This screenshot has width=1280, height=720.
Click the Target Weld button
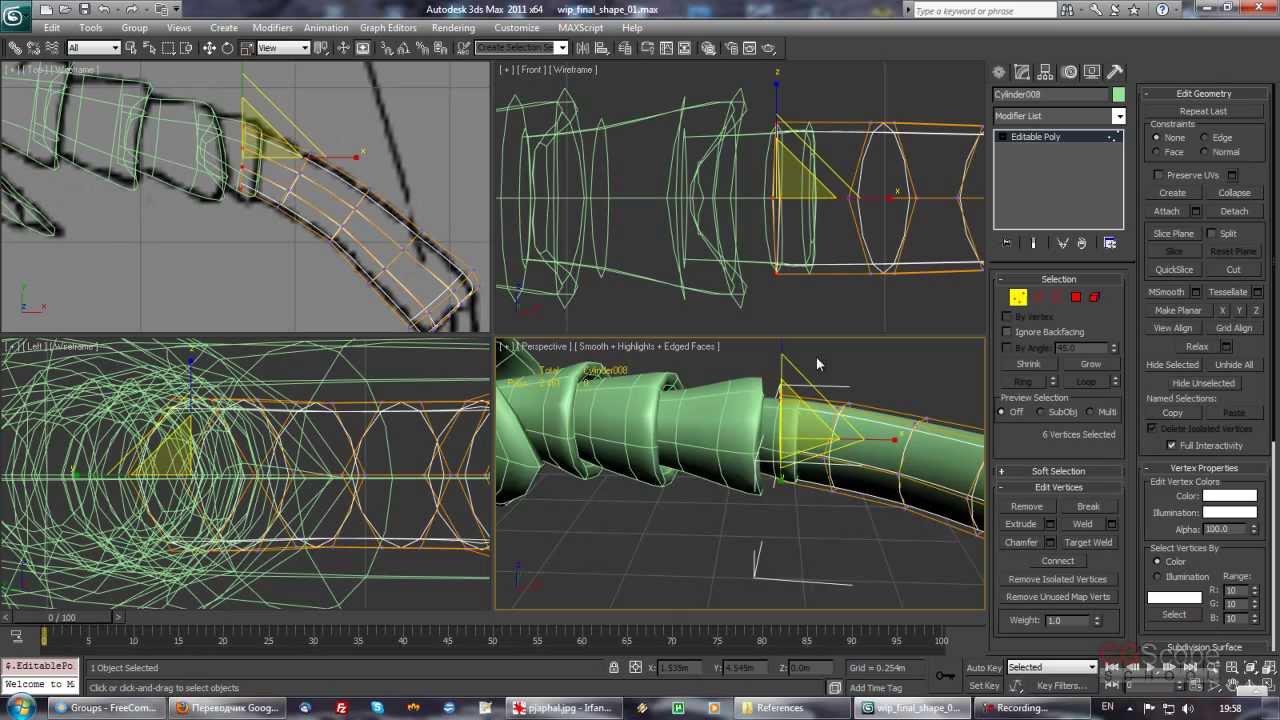click(x=1088, y=542)
